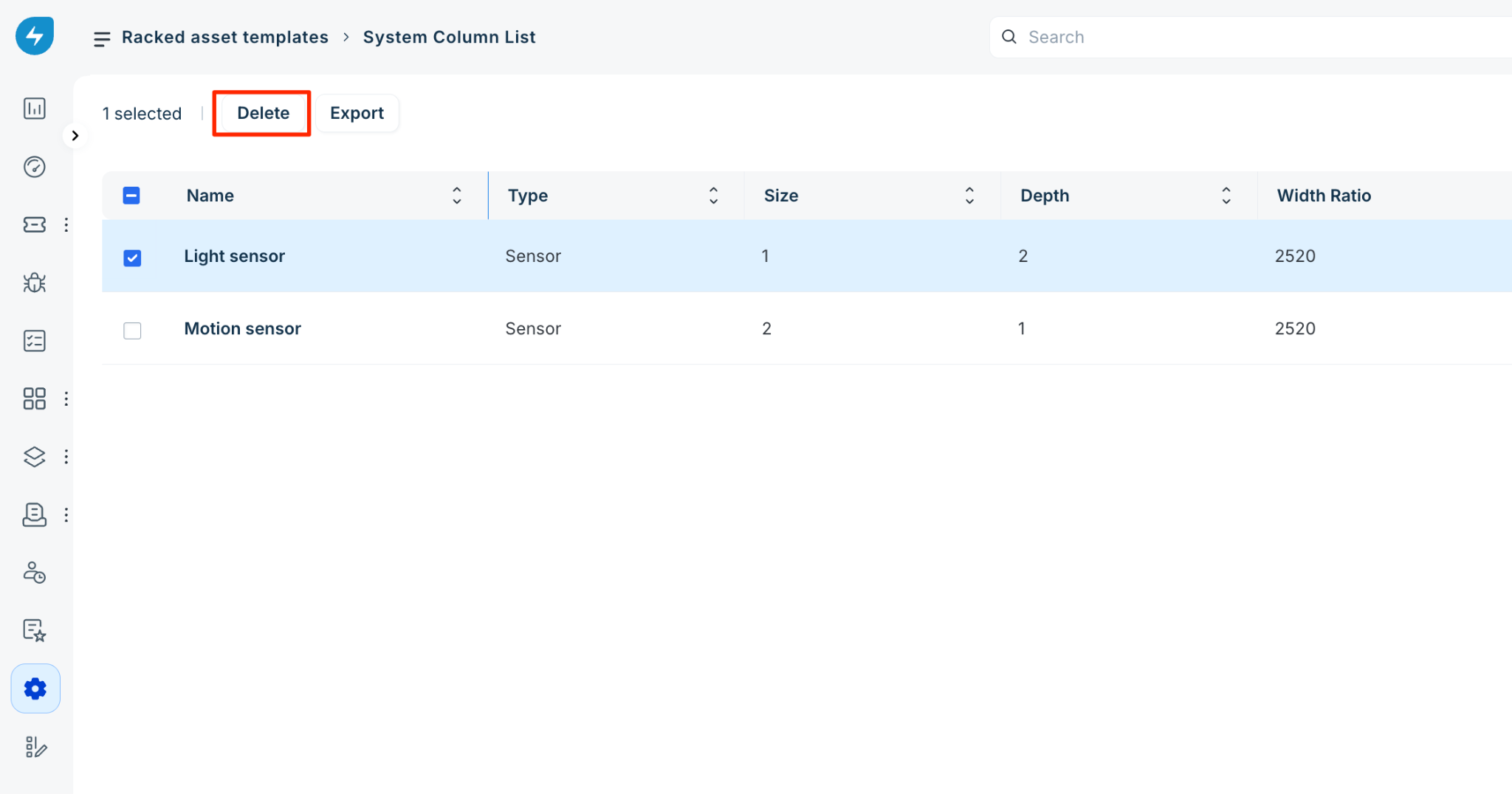
Task: Delete the selected Light sensor
Action: (x=262, y=113)
